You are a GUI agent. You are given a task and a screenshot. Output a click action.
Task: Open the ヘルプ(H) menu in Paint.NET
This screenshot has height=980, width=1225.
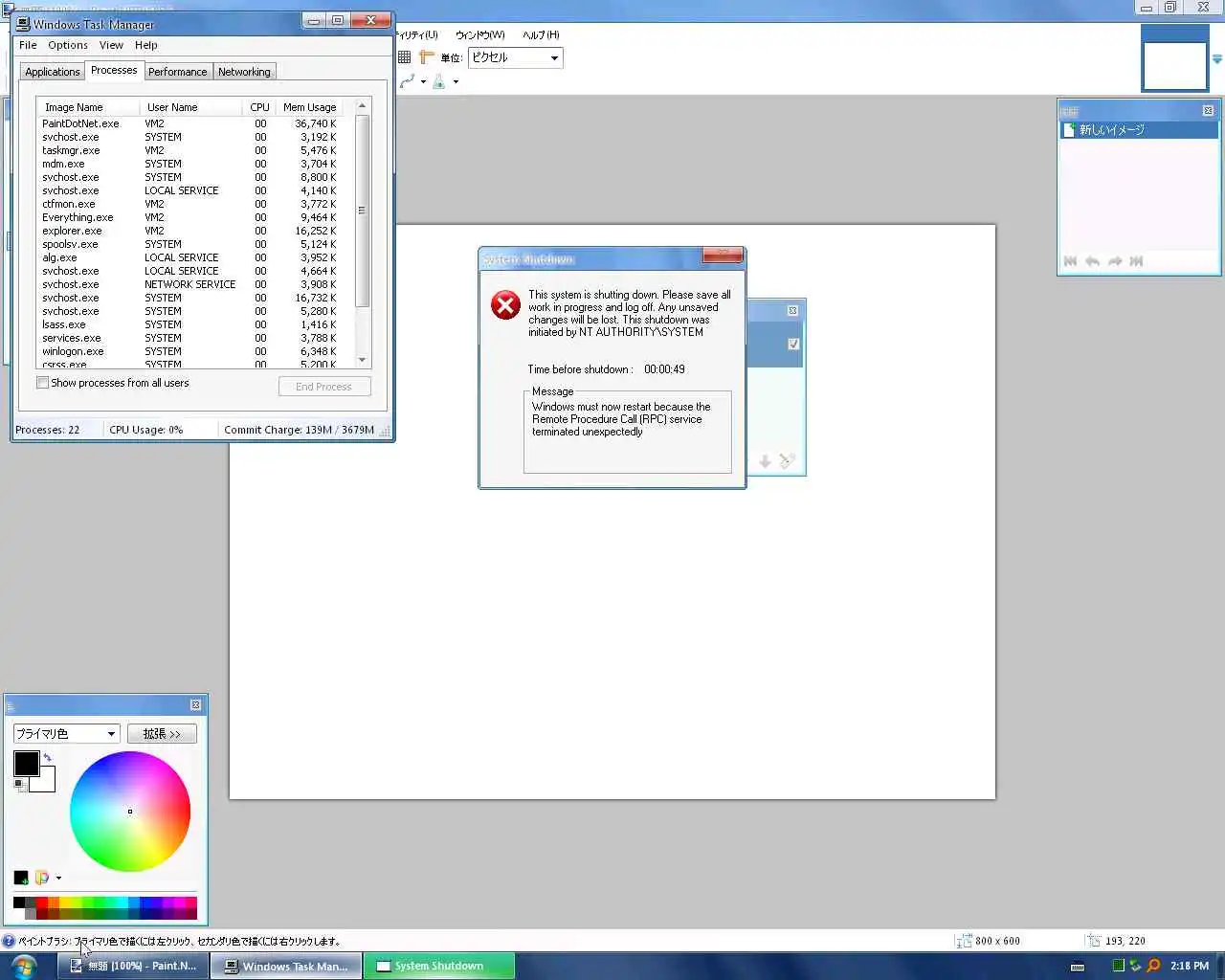[x=541, y=34]
